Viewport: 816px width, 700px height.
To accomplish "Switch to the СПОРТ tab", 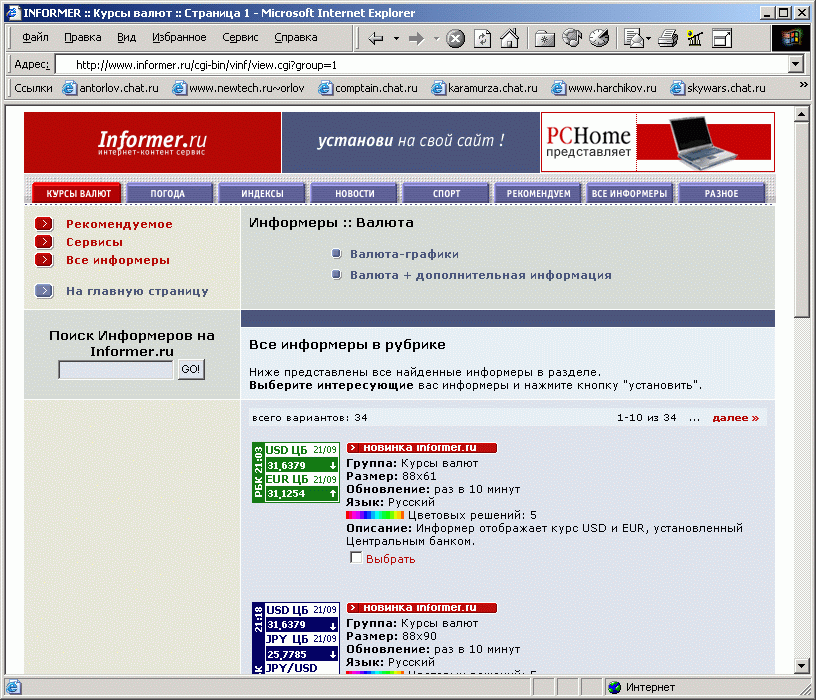I will [x=446, y=193].
